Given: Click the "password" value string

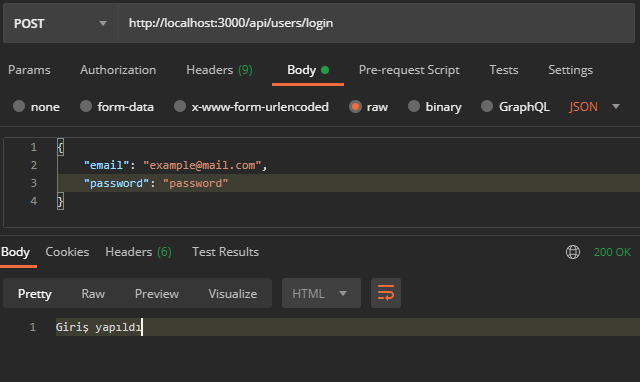Looking at the screenshot, I should coord(196,183).
